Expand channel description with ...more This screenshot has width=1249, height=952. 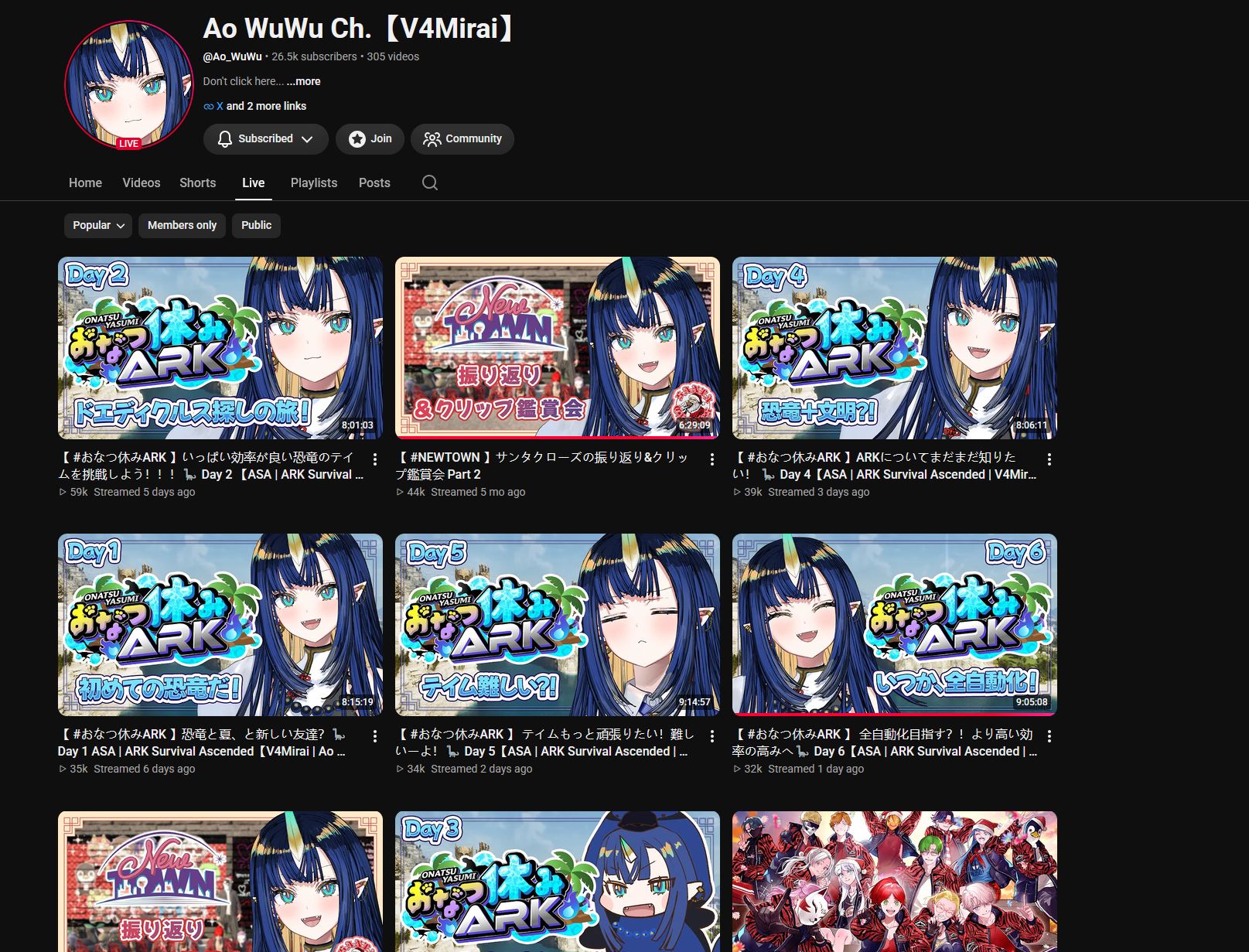303,81
